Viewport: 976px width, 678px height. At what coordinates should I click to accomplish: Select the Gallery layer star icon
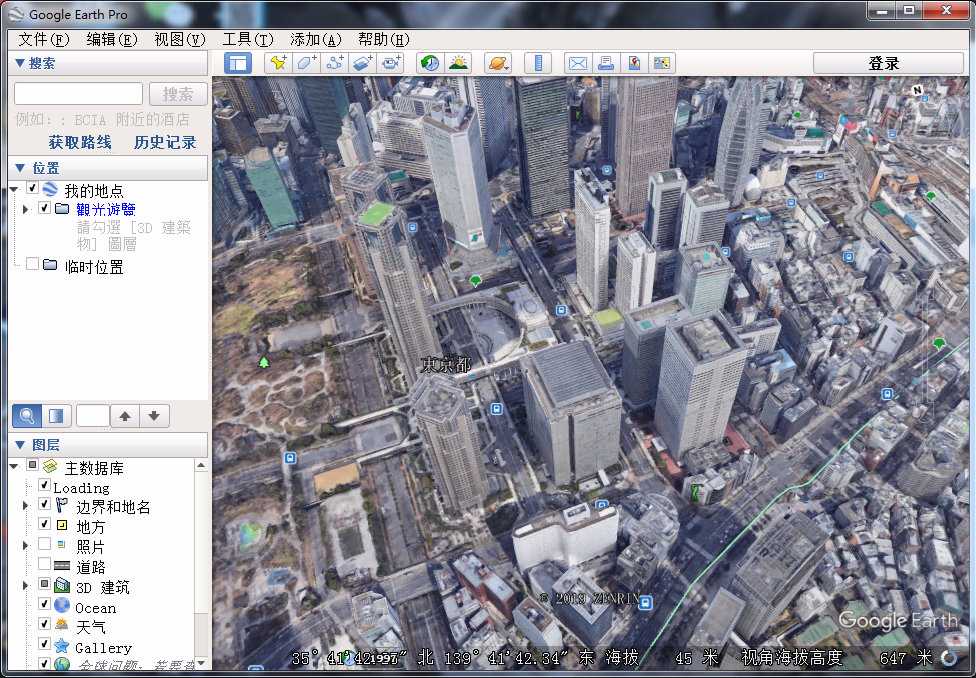point(62,646)
